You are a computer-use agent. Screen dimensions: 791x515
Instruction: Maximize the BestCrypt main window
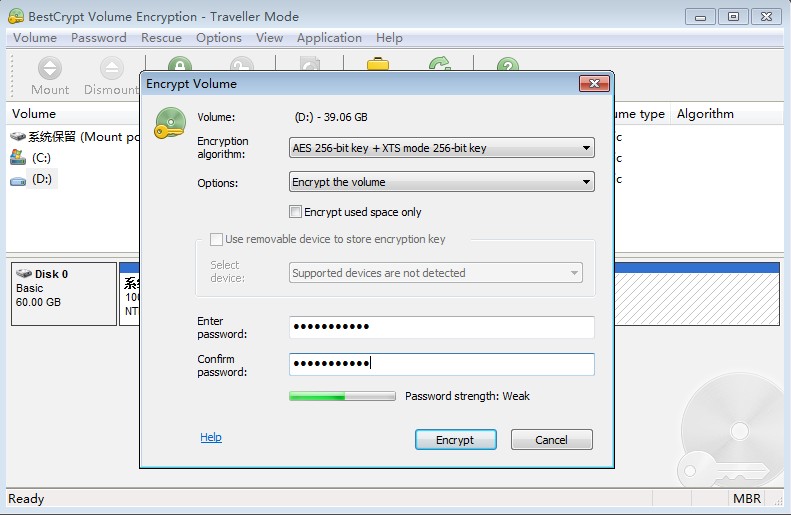point(733,17)
